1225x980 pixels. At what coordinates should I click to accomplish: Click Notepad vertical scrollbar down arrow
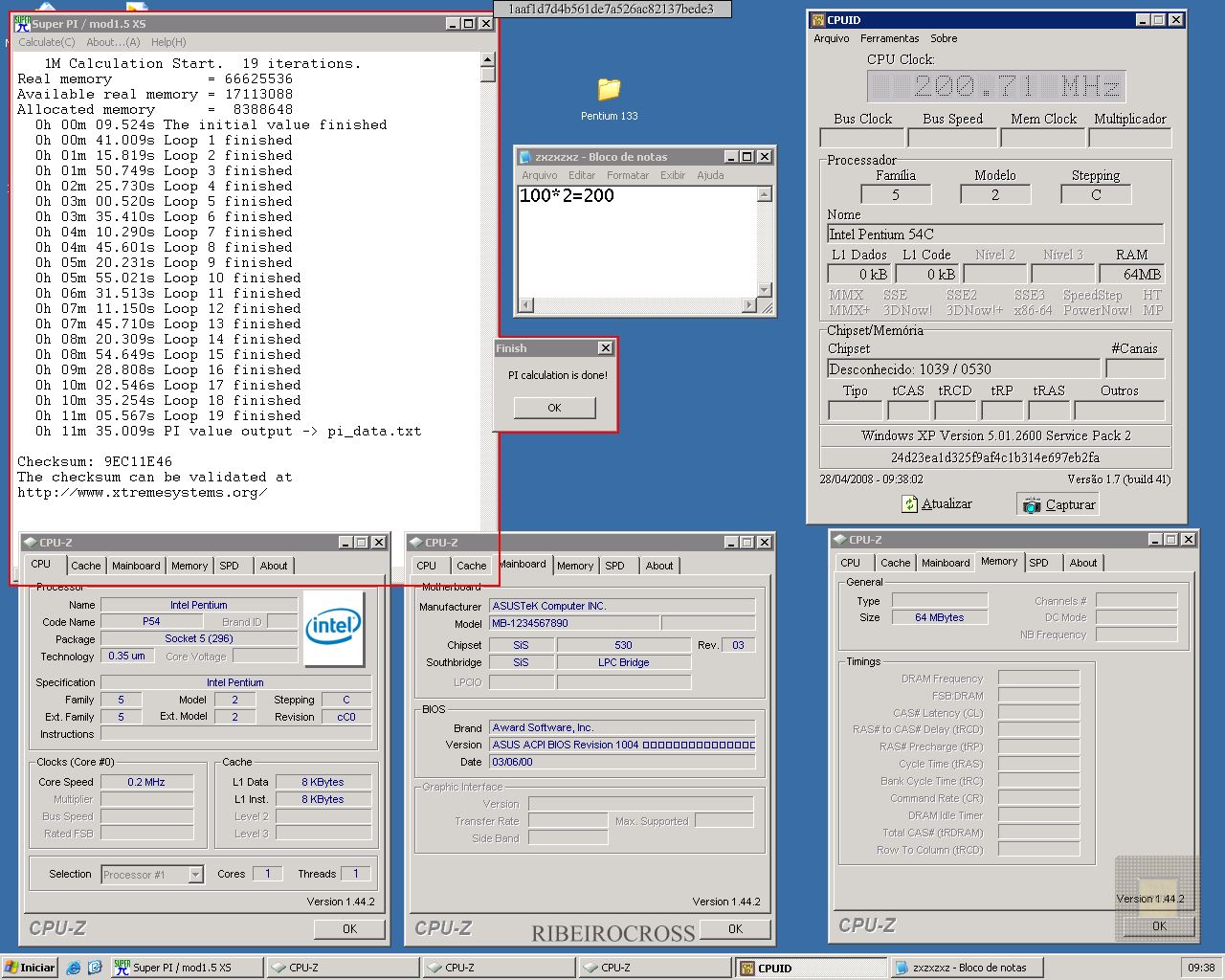(764, 289)
